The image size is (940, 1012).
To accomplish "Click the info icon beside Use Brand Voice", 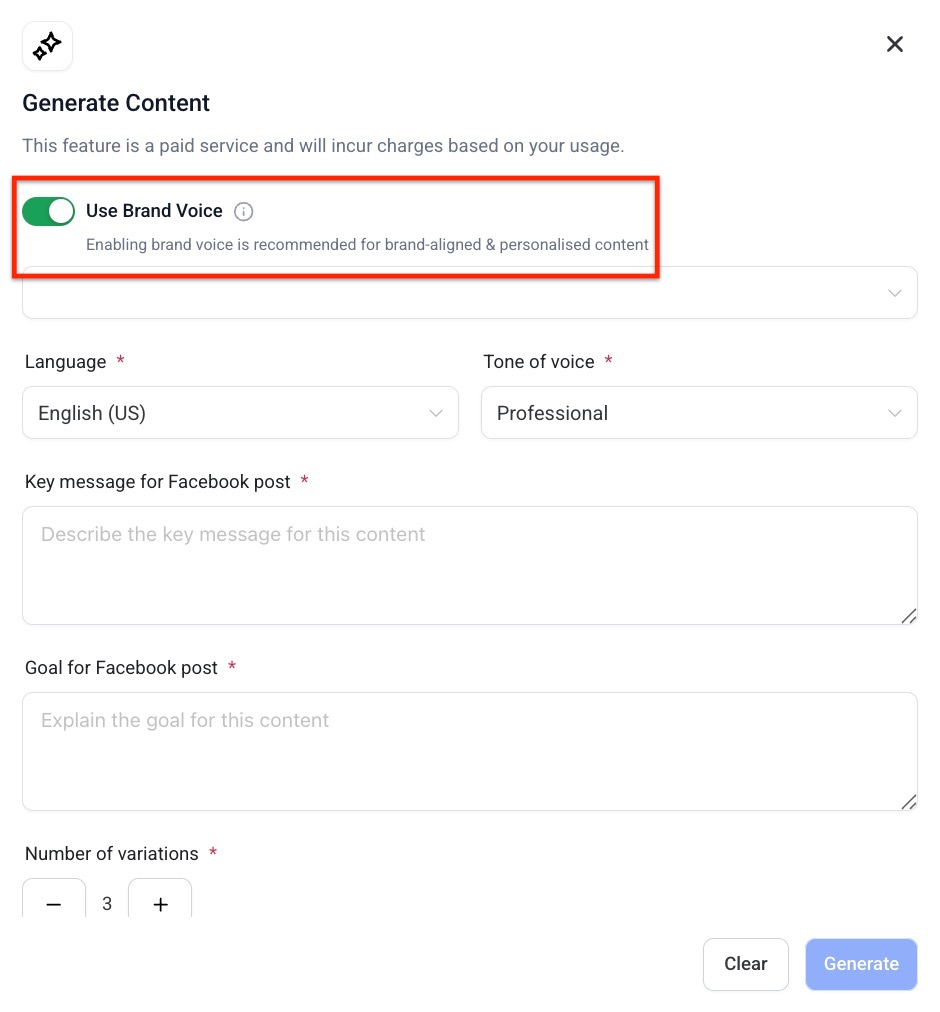I will tap(244, 212).
